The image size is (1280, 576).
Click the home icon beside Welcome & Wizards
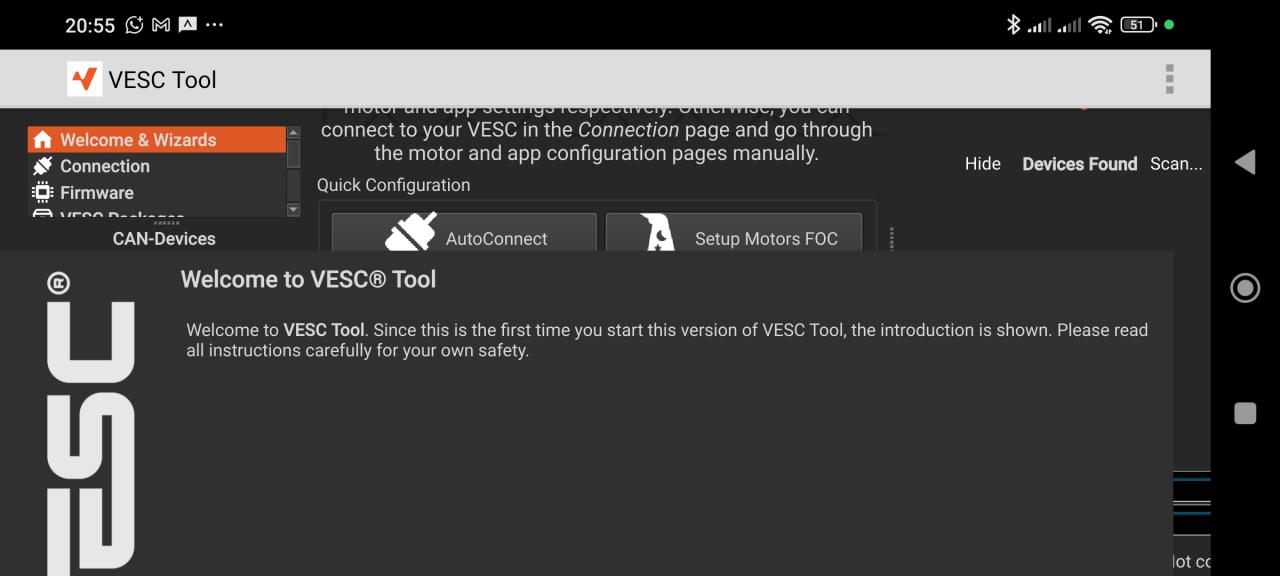(x=42, y=140)
